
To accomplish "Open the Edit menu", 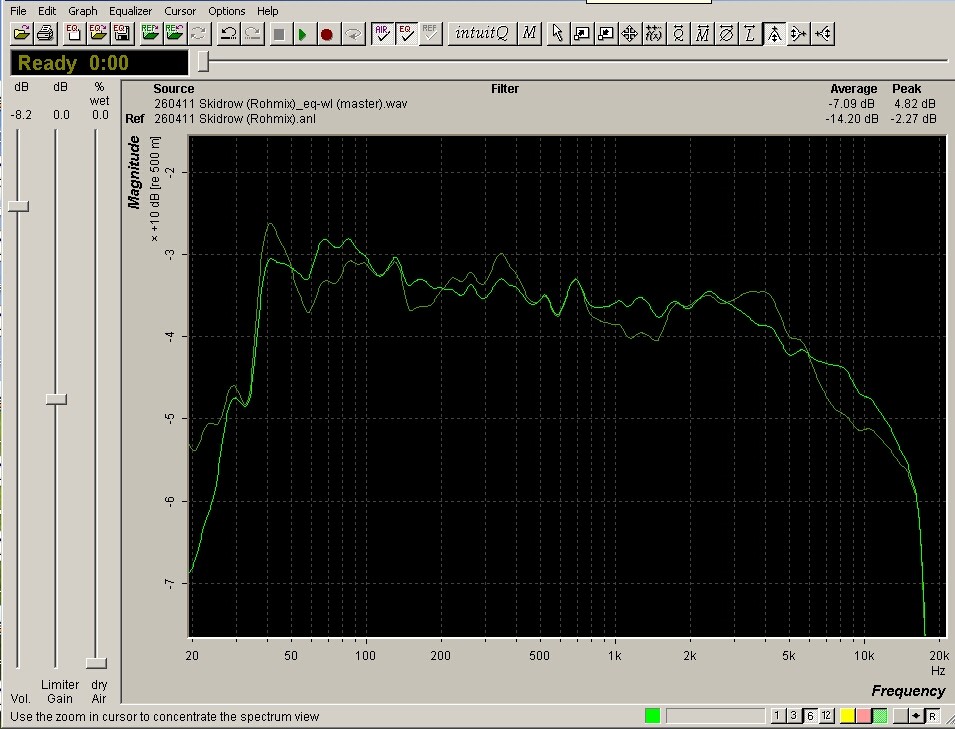I will (47, 11).
